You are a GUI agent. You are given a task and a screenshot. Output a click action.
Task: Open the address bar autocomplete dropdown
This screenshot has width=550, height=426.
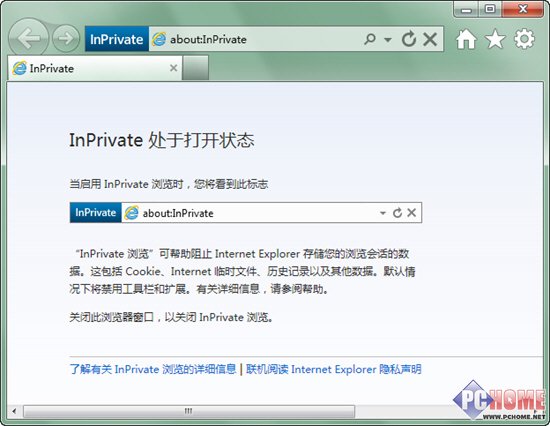[x=388, y=39]
